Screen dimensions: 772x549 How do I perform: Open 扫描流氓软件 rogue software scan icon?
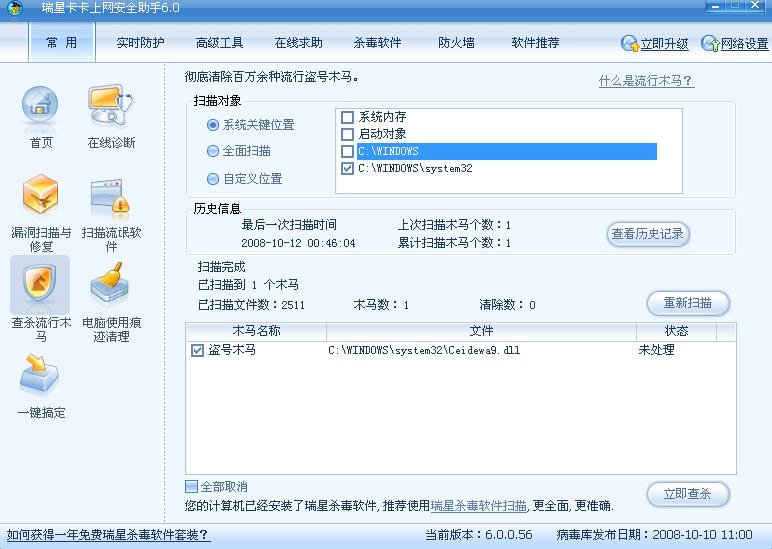(110, 199)
